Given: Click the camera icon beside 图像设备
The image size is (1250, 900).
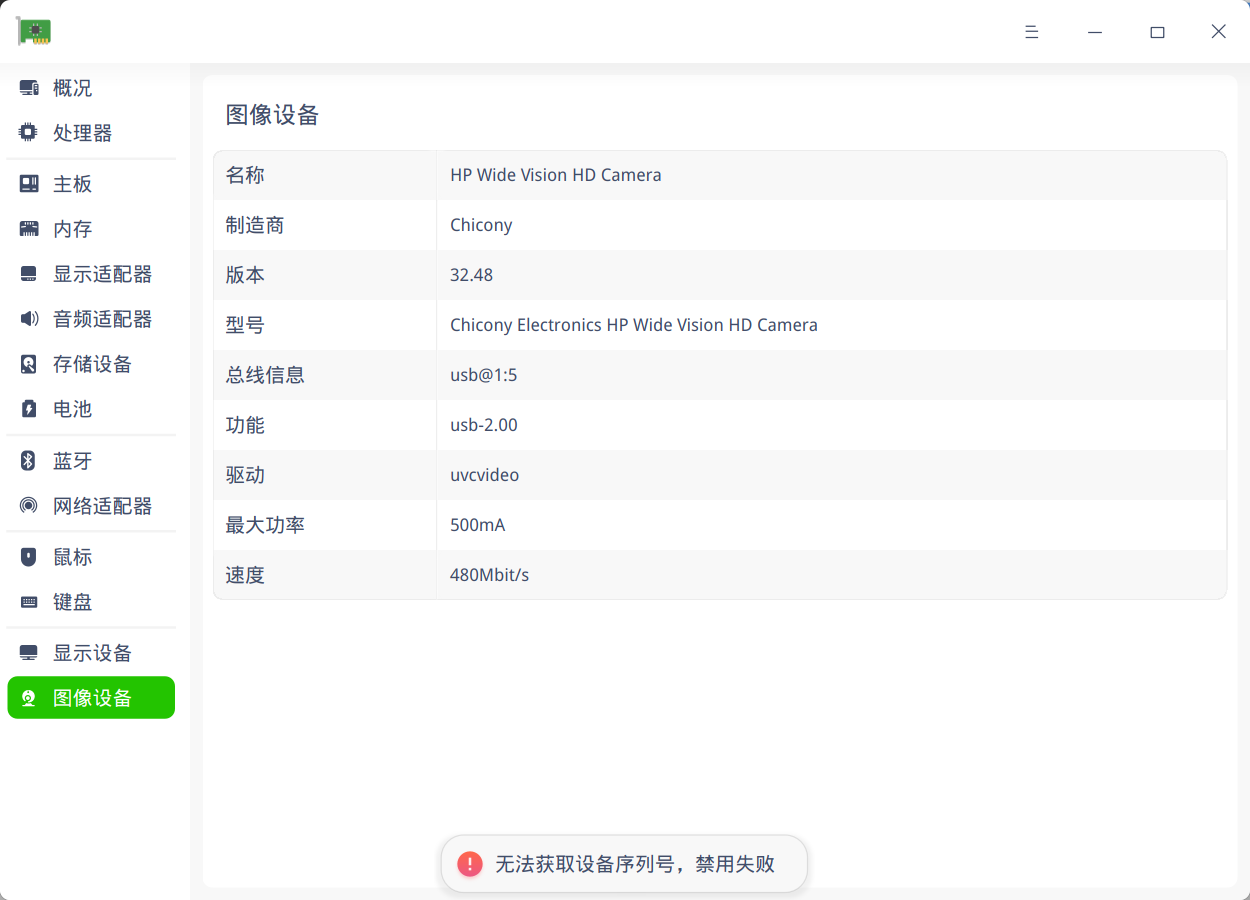Looking at the screenshot, I should pos(29,698).
